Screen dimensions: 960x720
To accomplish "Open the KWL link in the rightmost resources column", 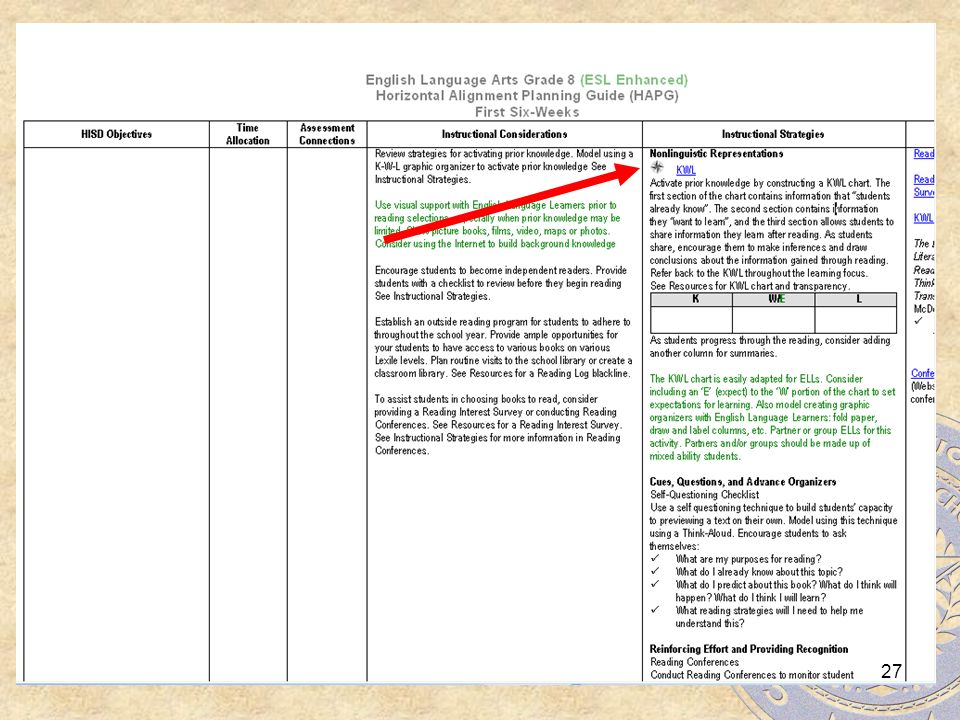I will tap(923, 218).
